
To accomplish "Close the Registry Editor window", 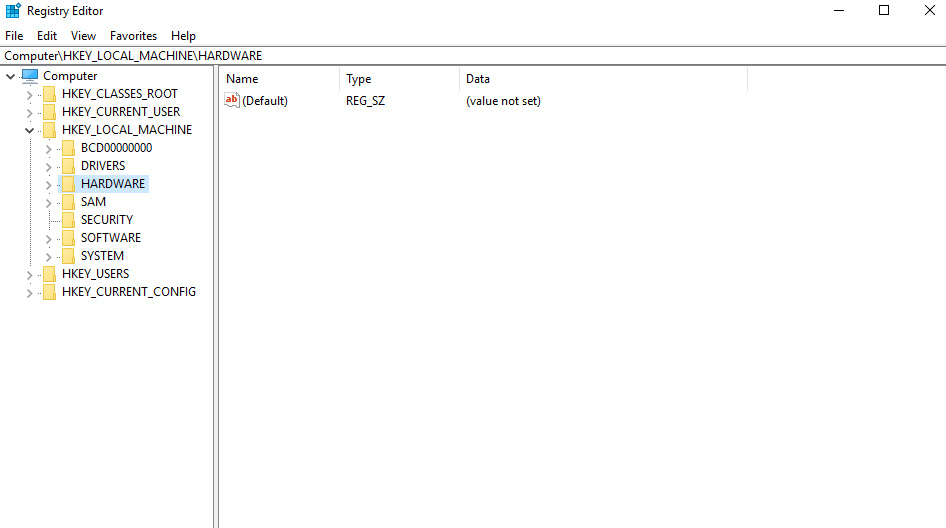I will [930, 11].
